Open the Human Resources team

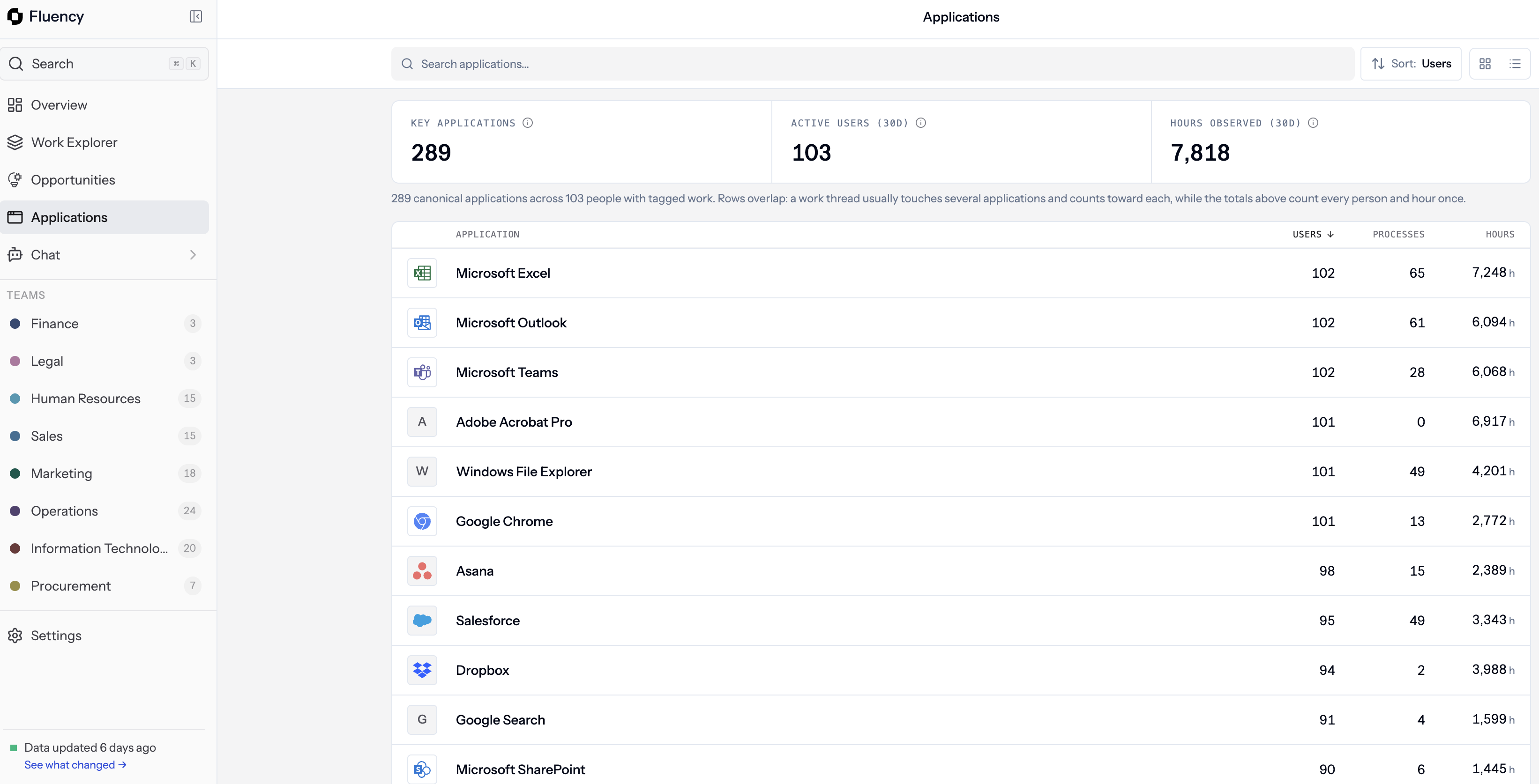tap(105, 398)
